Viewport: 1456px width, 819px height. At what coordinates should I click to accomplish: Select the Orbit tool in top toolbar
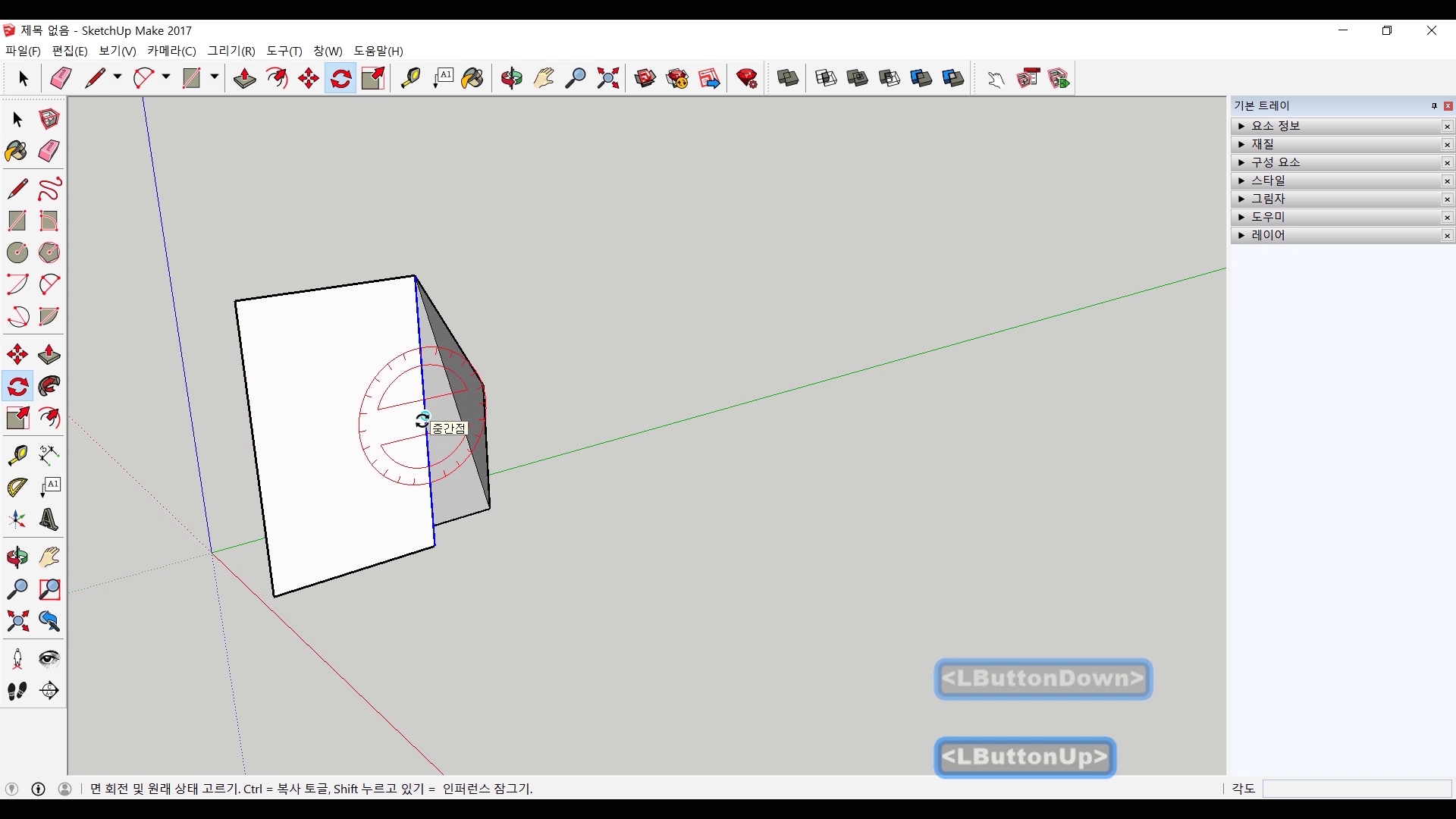[511, 78]
